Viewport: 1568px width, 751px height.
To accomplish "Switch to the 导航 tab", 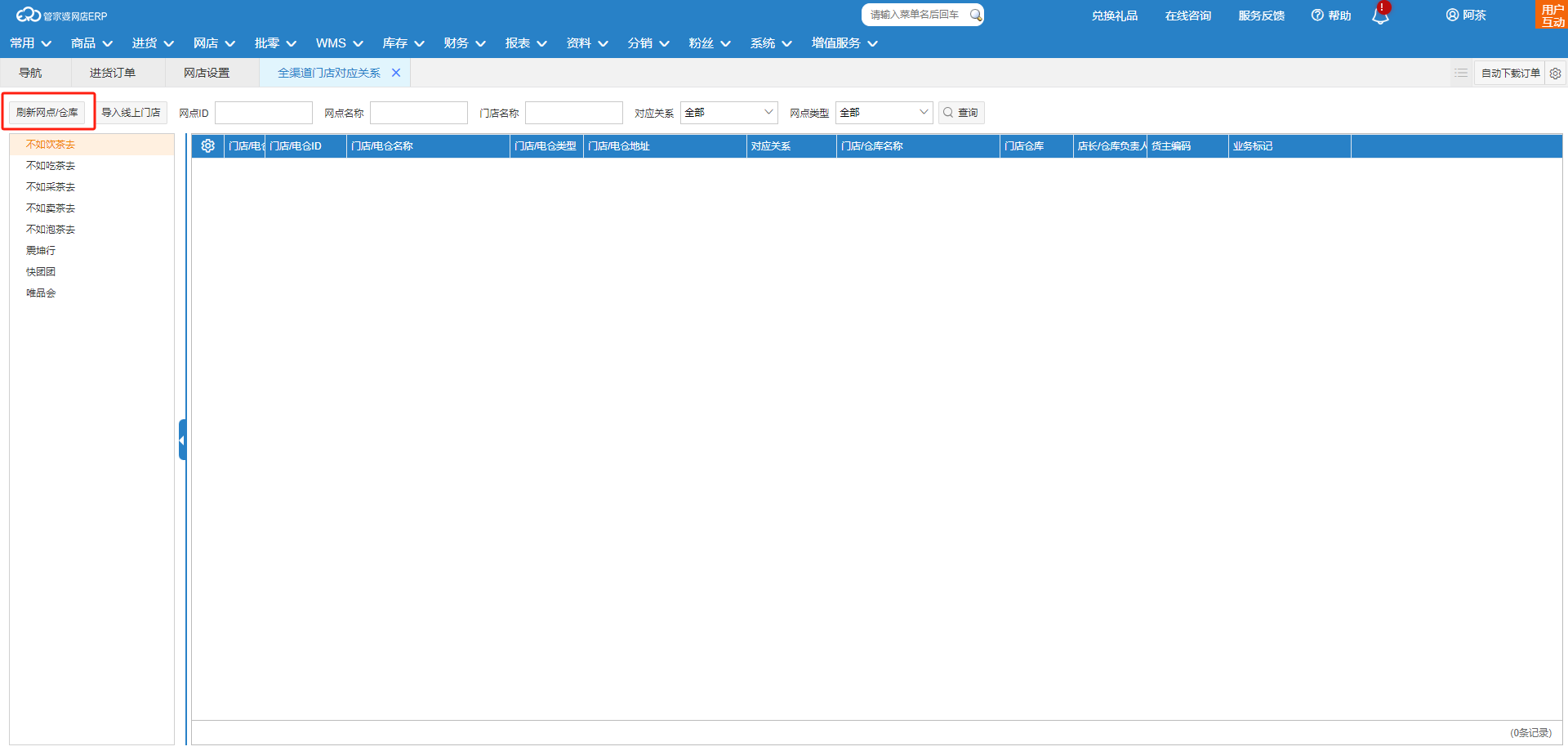I will tap(31, 73).
